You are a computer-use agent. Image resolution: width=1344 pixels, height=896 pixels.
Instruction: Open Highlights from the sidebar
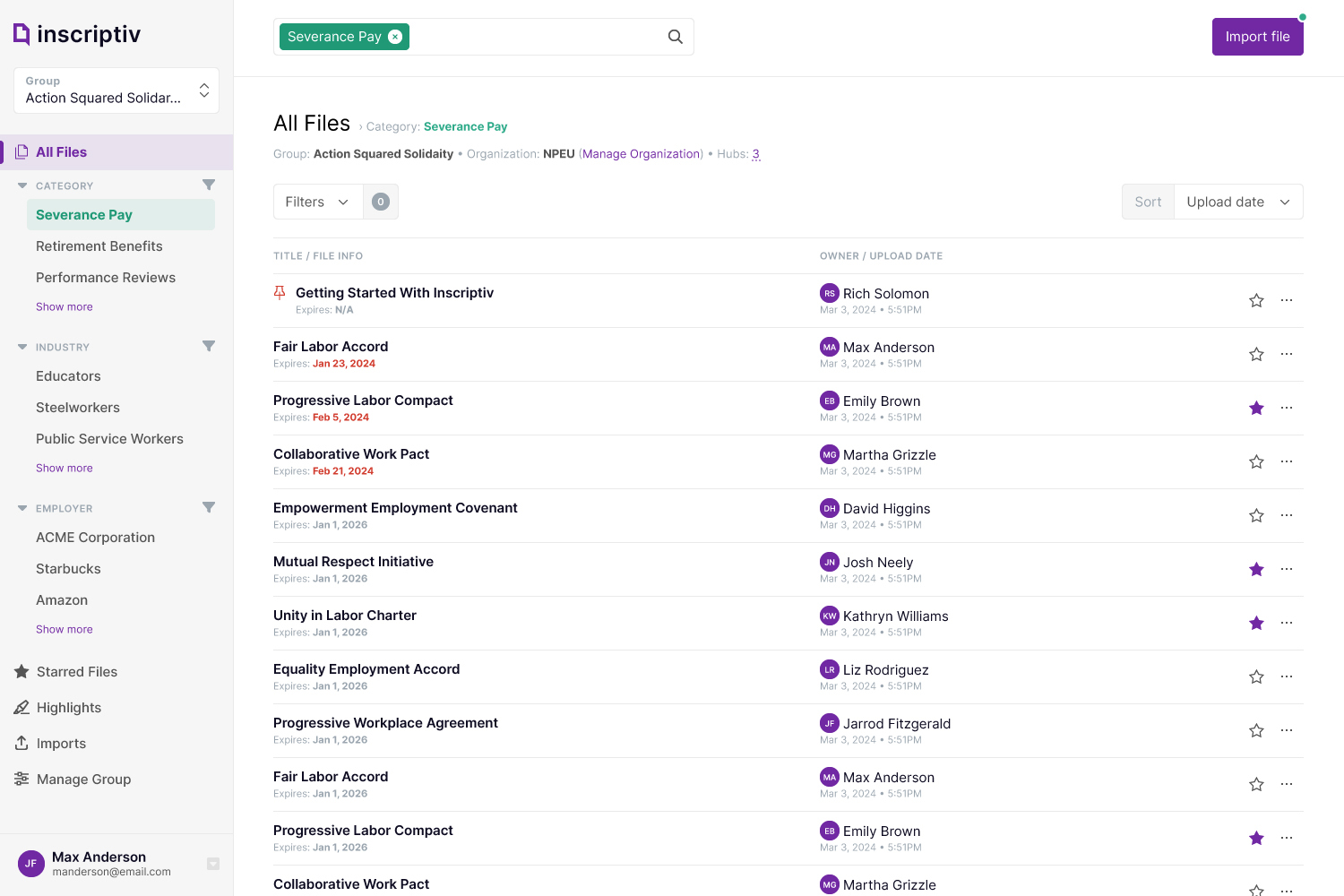69,707
